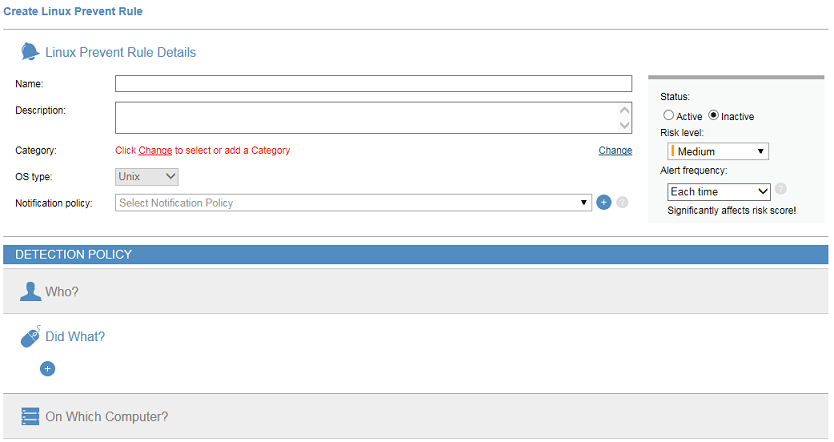Click help icon beside Alert frequency
This screenshot has height=442, width=834.
(781, 189)
